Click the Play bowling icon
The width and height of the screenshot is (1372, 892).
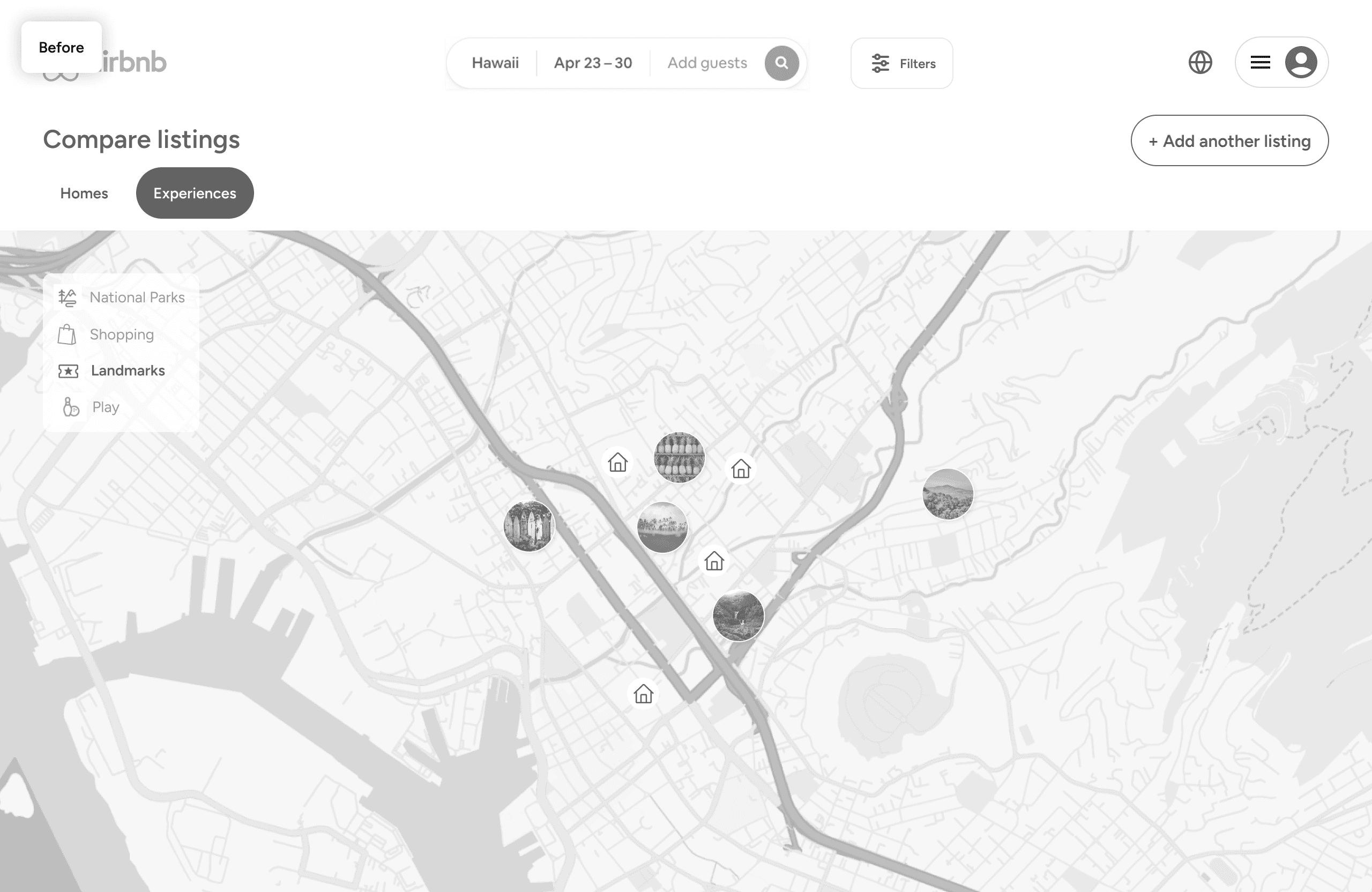[x=70, y=407]
